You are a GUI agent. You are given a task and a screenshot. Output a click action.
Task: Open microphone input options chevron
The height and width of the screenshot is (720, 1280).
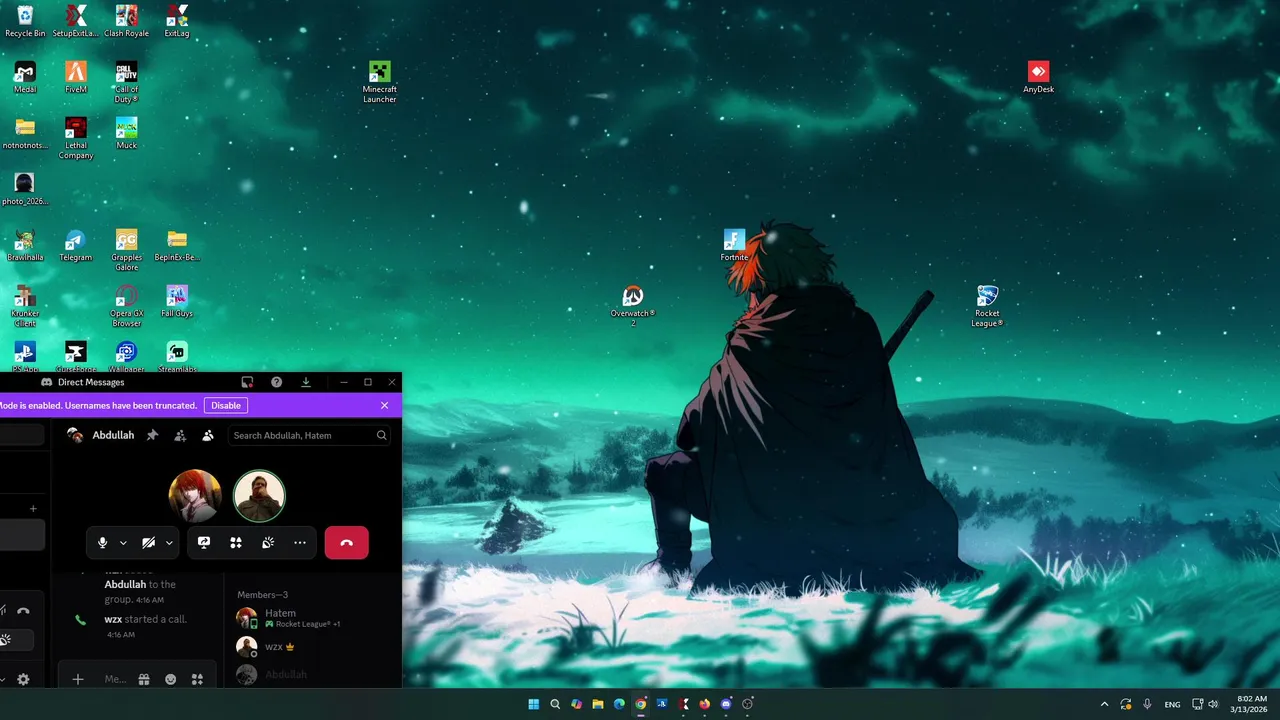click(123, 542)
